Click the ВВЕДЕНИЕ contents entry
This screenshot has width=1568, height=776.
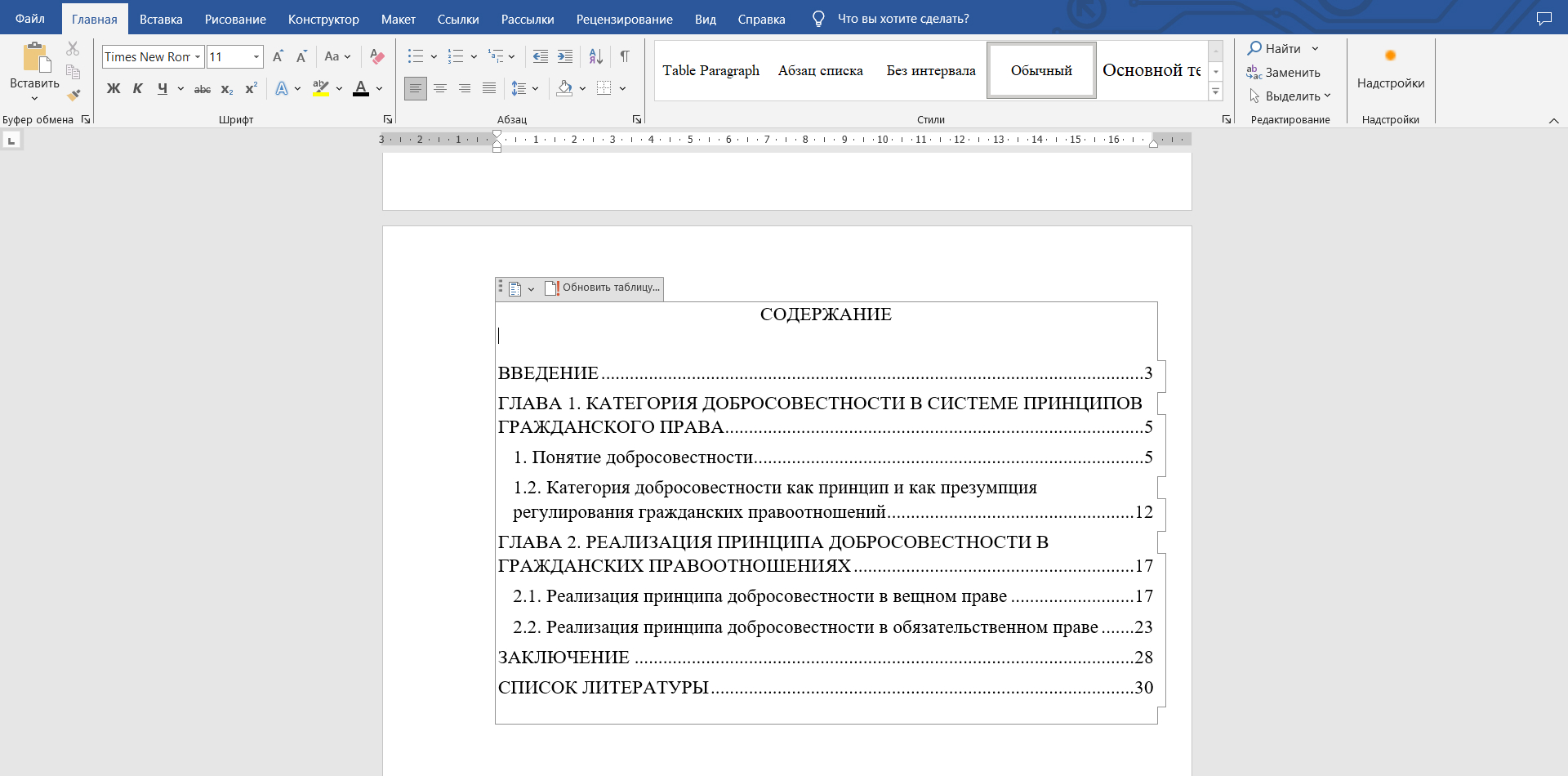point(825,373)
